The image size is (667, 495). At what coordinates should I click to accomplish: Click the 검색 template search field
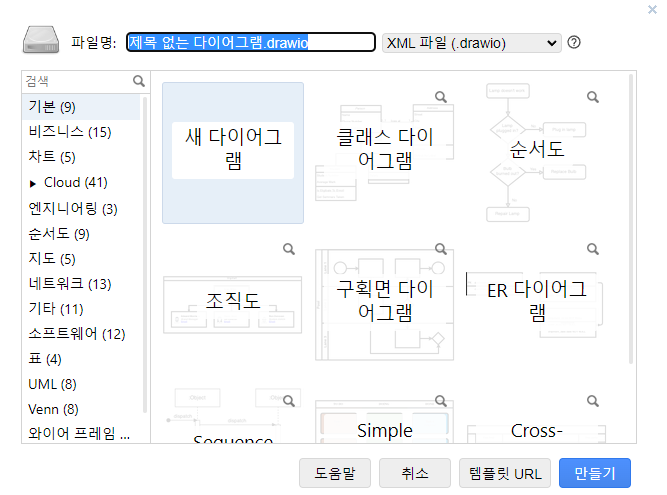click(x=77, y=81)
